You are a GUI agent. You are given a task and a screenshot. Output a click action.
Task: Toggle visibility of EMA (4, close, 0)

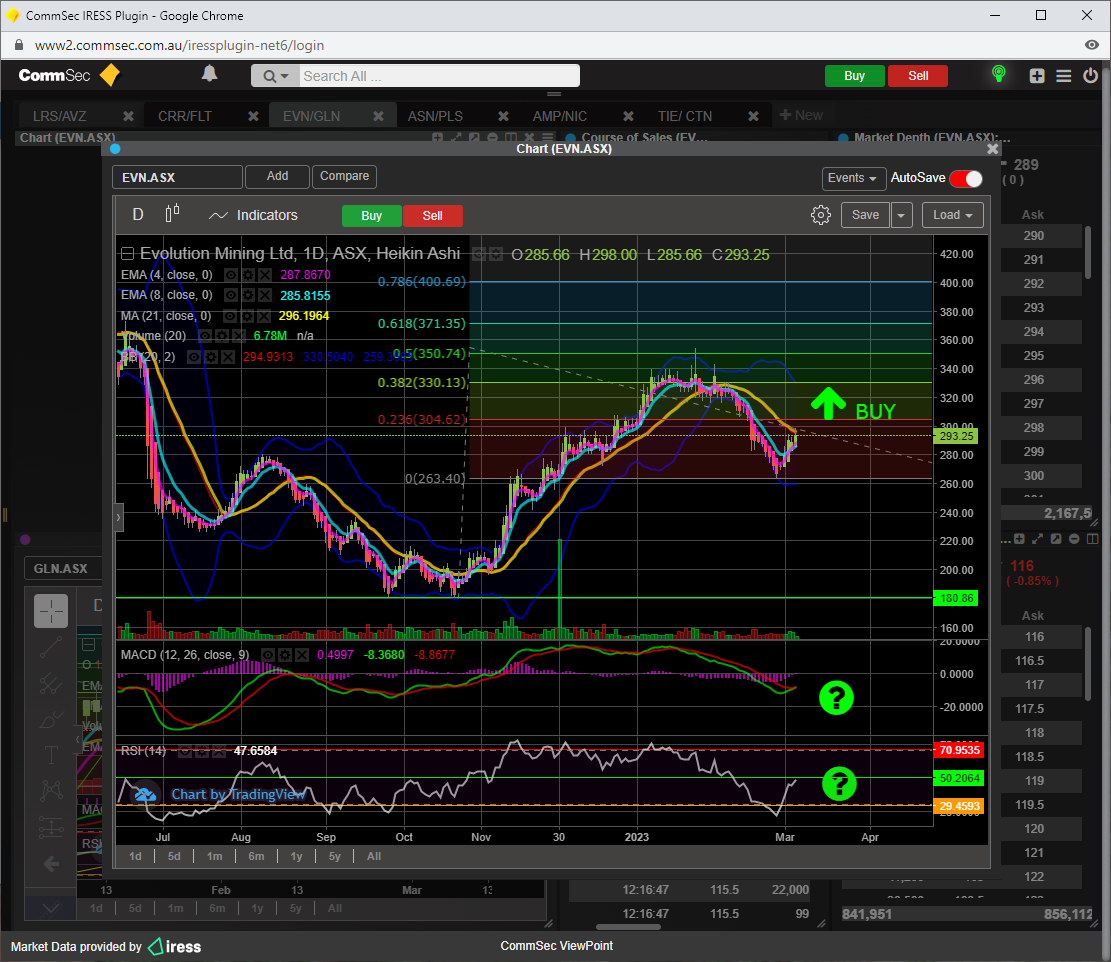tap(231, 275)
